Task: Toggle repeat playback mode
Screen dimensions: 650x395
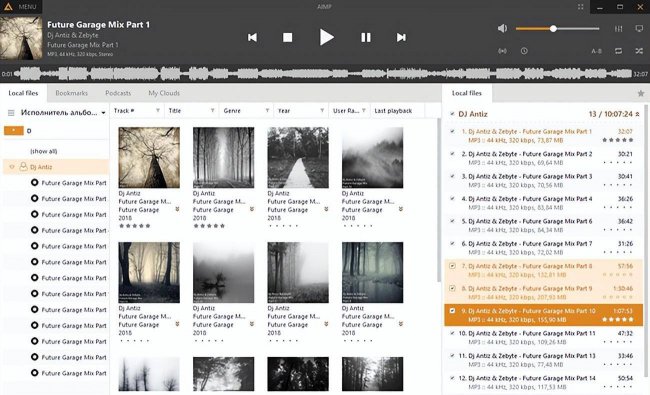Action: tap(618, 51)
